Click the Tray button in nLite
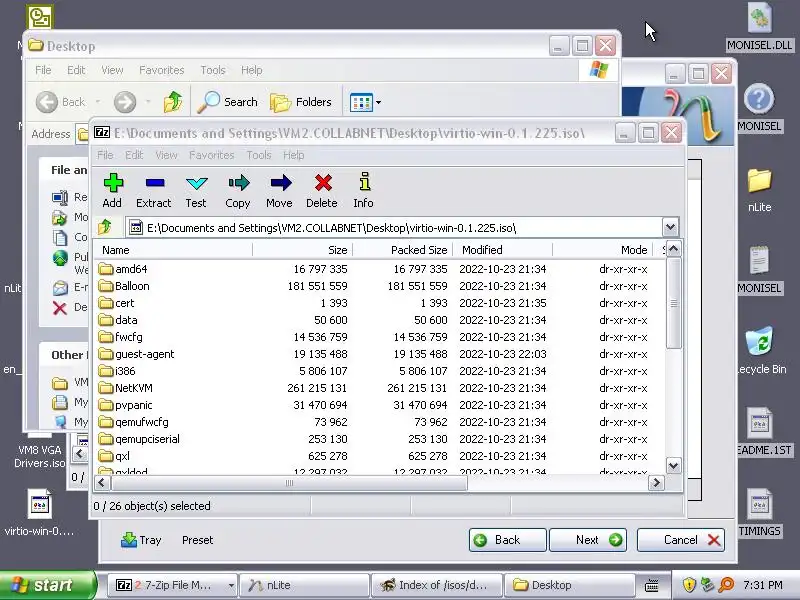The width and height of the screenshot is (800, 600). [141, 540]
